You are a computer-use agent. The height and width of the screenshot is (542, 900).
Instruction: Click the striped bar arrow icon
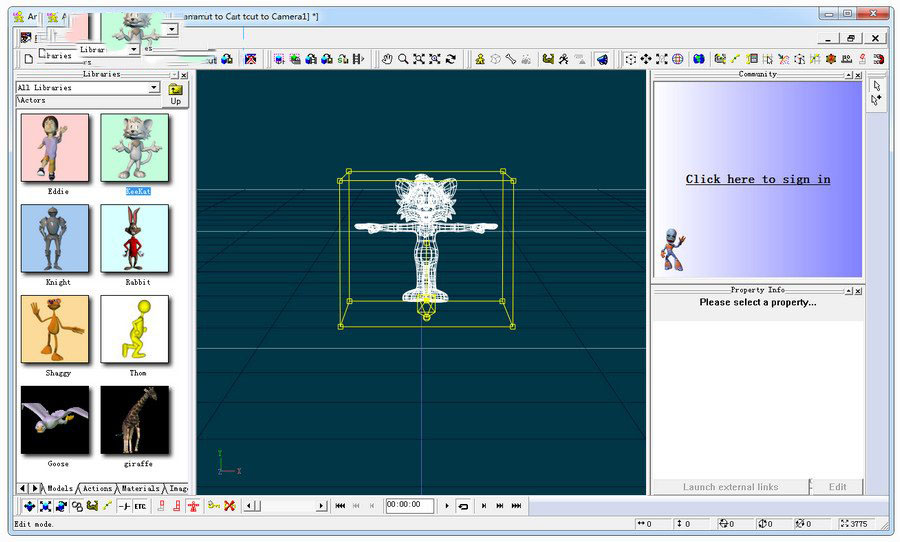359,59
